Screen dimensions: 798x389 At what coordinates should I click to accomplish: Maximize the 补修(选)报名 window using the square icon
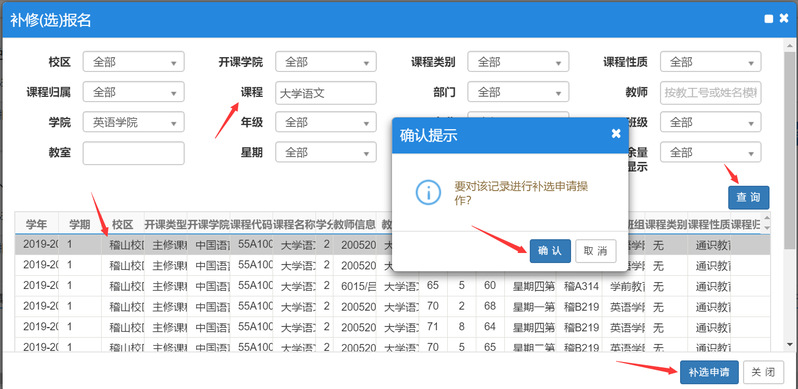click(768, 19)
